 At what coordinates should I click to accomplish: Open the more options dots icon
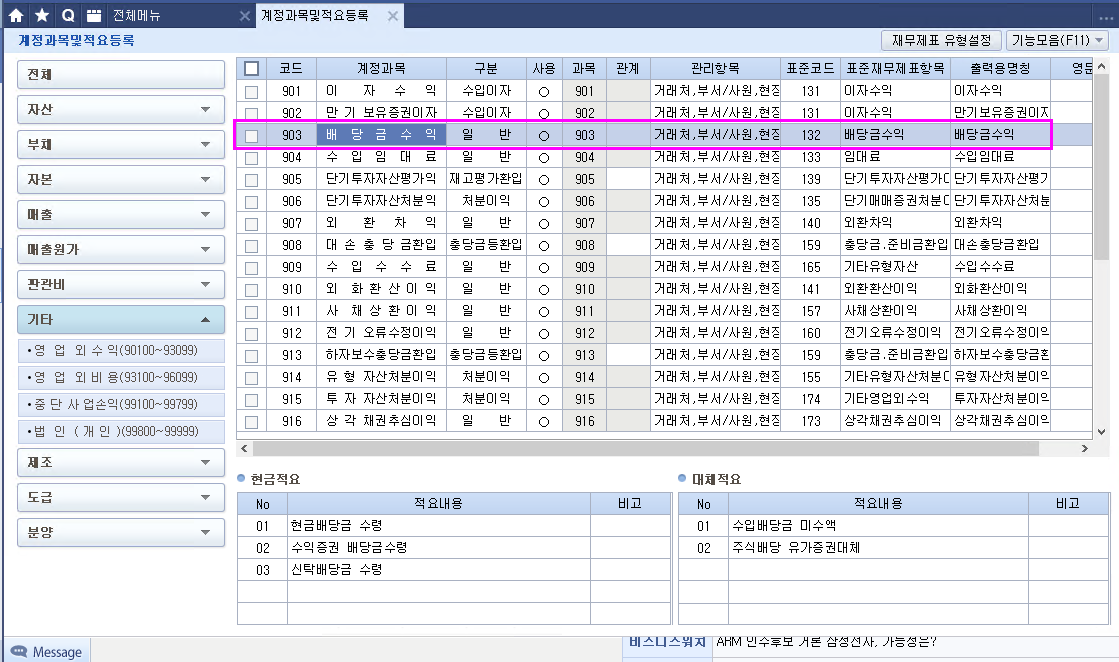coord(1105,18)
